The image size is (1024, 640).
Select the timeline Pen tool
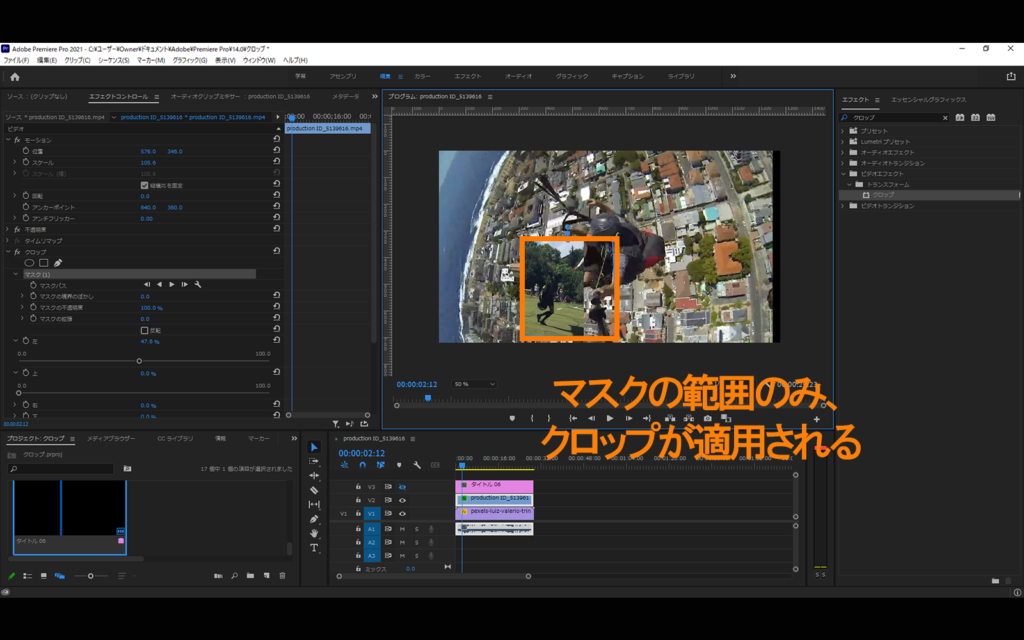tap(314, 519)
